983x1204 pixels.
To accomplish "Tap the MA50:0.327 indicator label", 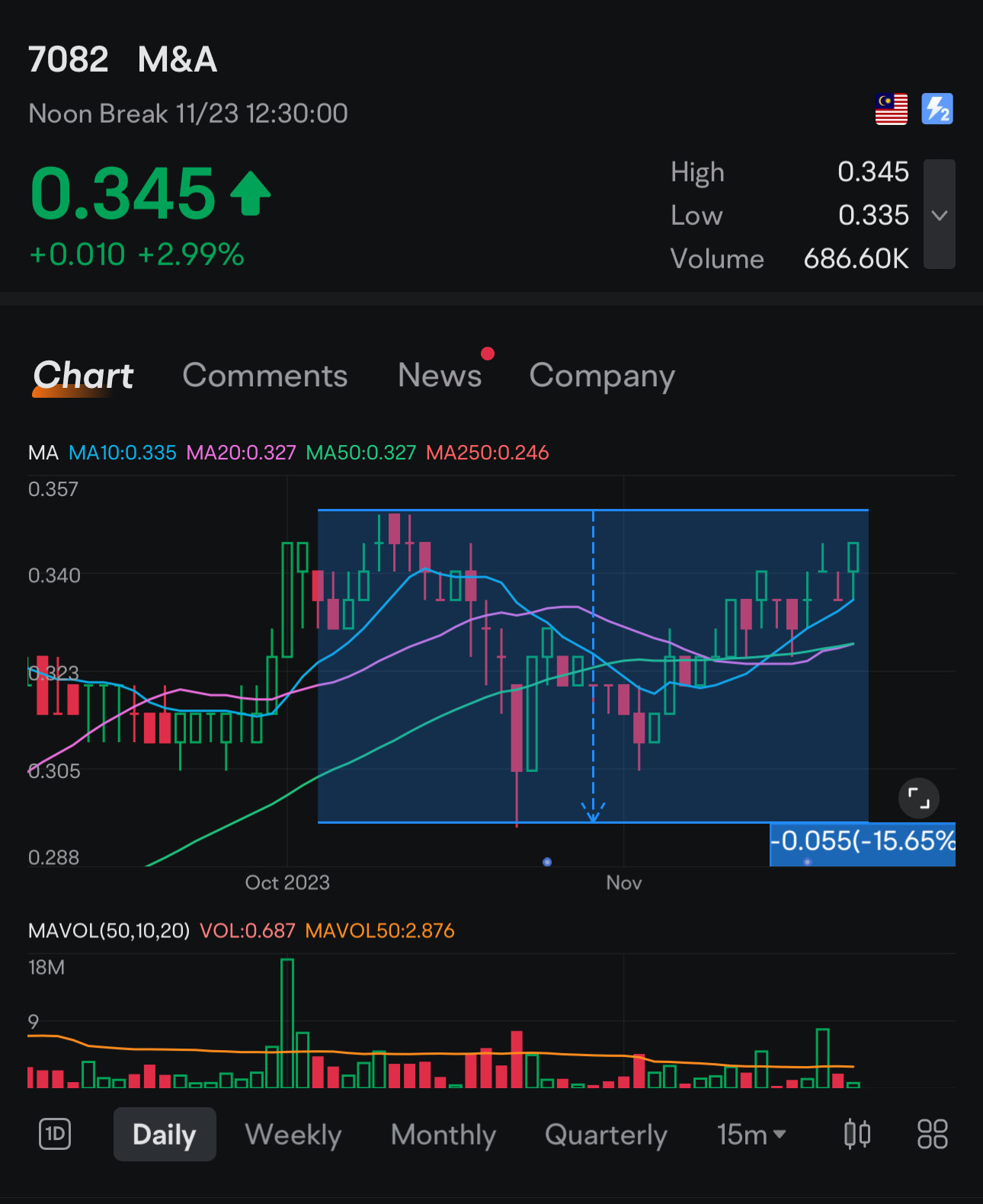I will [x=361, y=453].
